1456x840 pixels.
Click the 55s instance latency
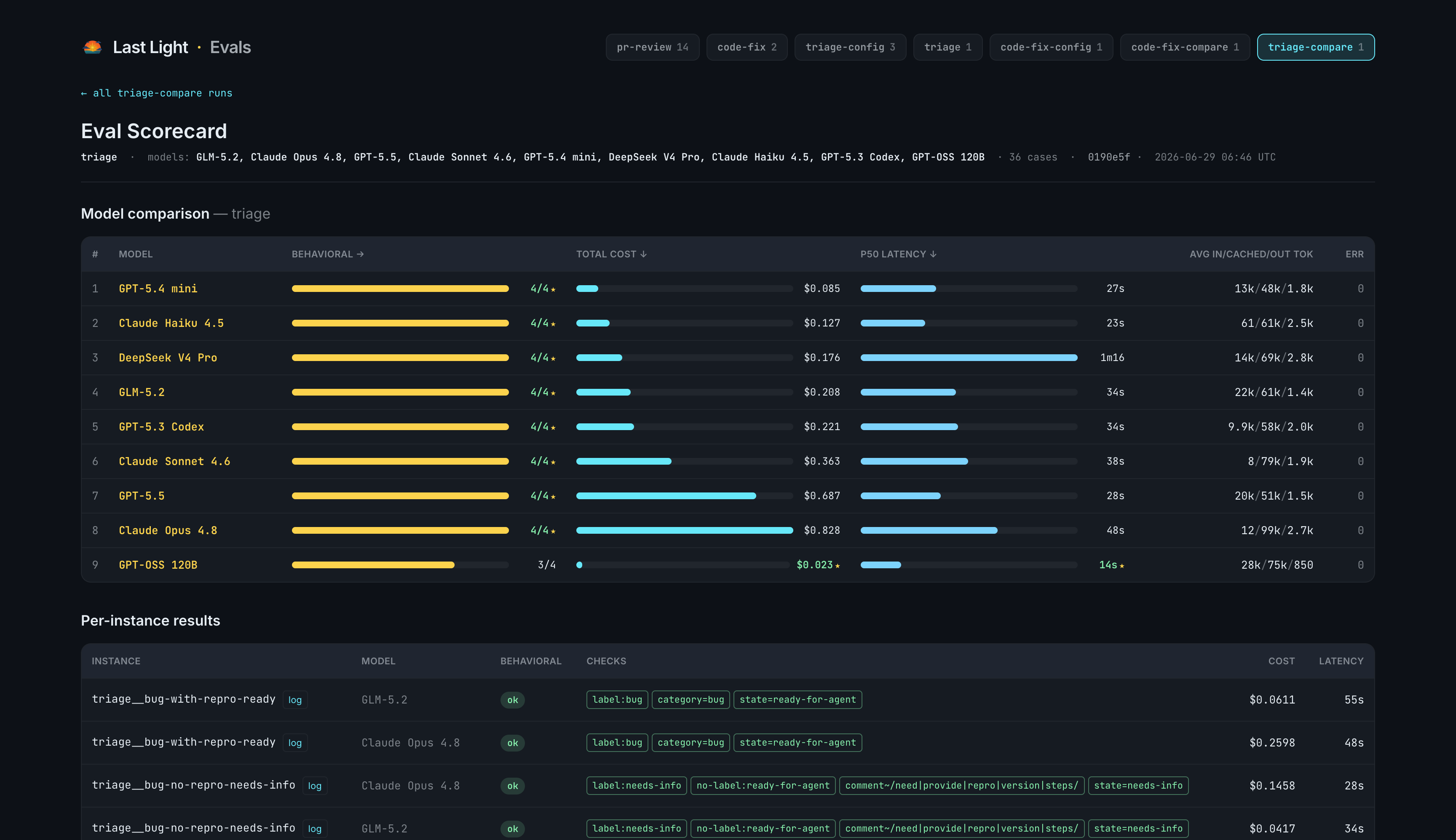click(1354, 700)
